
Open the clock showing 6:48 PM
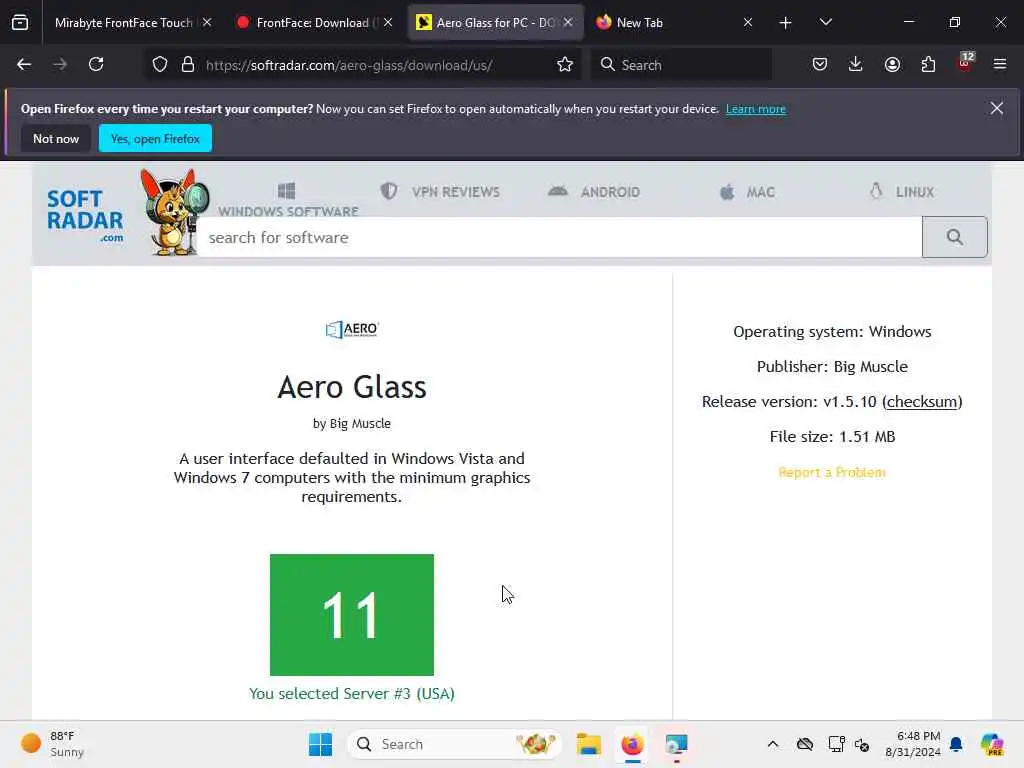pyautogui.click(x=913, y=744)
